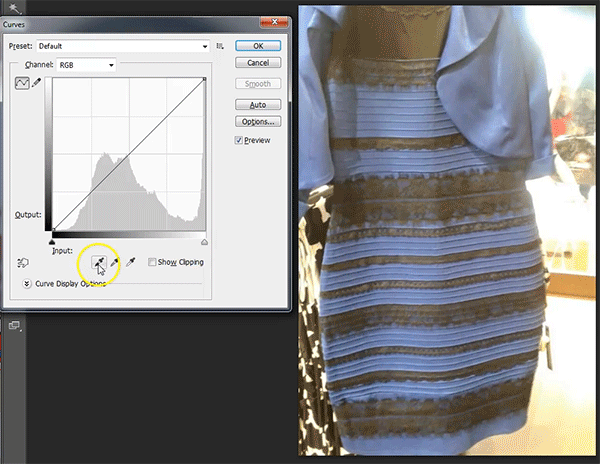Toggle the Preview checkbox
Image resolution: width=600 pixels, height=464 pixels.
coord(239,140)
